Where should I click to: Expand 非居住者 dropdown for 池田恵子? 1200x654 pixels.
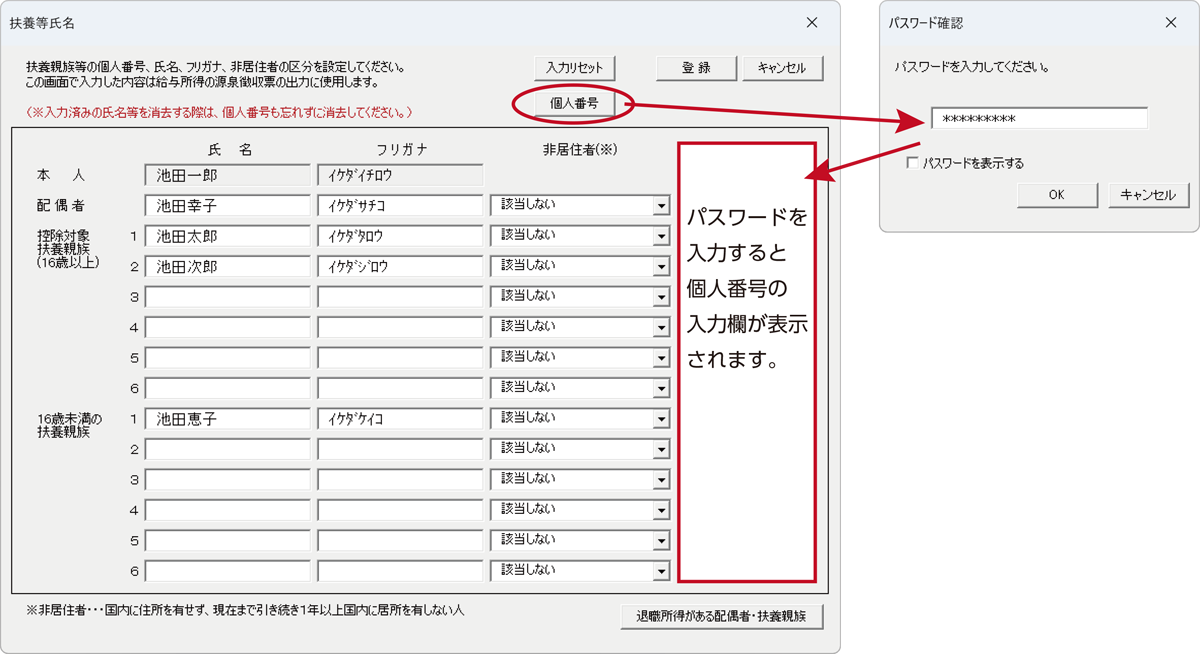click(660, 420)
